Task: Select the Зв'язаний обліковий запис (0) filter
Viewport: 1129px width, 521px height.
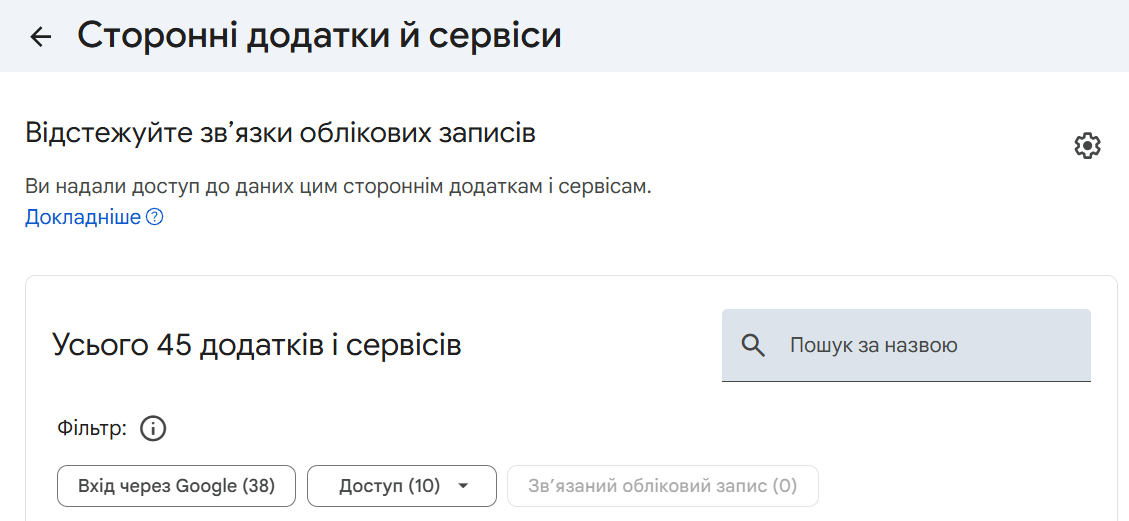Action: [x=662, y=486]
